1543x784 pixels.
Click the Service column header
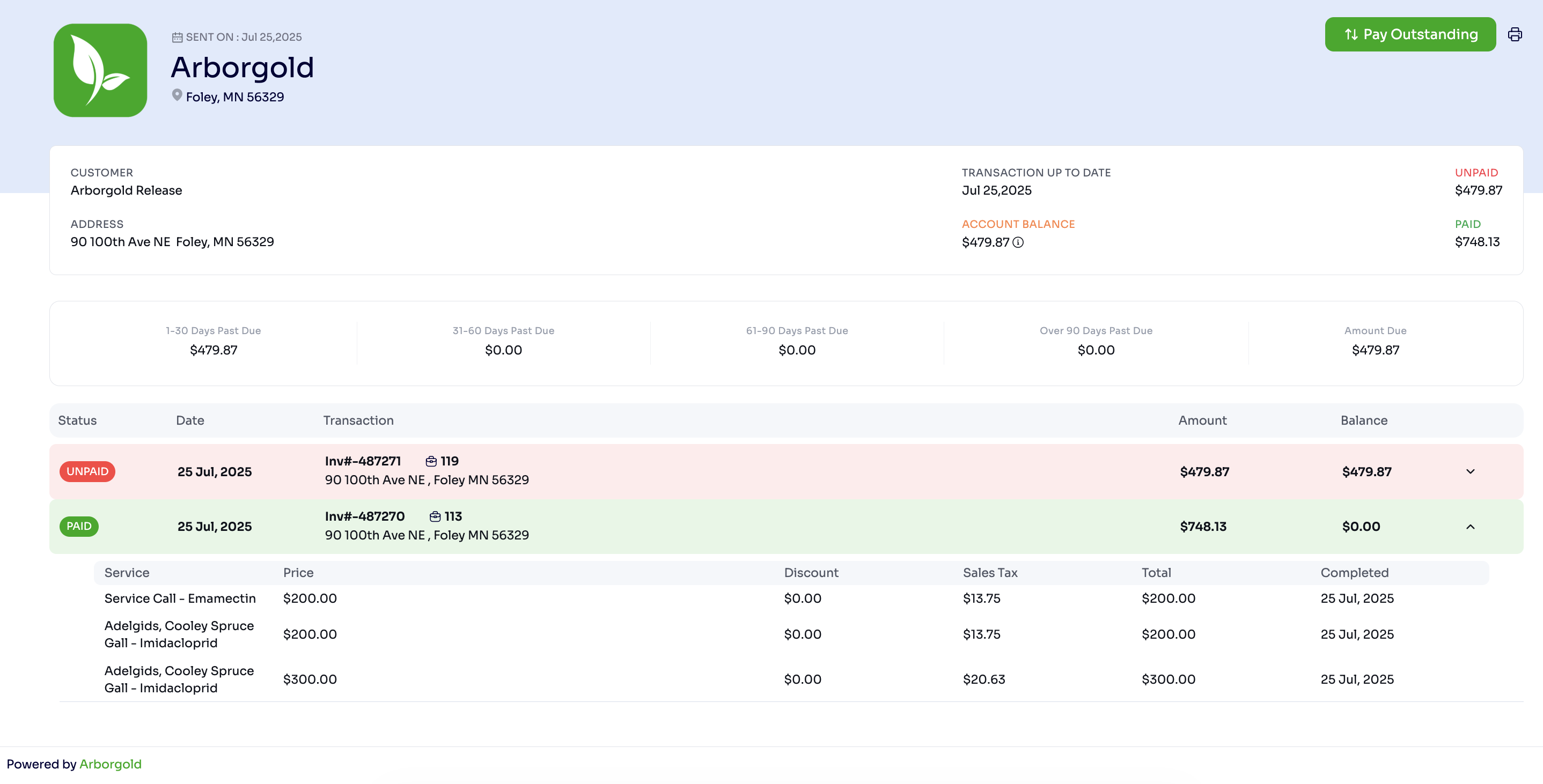tap(127, 573)
